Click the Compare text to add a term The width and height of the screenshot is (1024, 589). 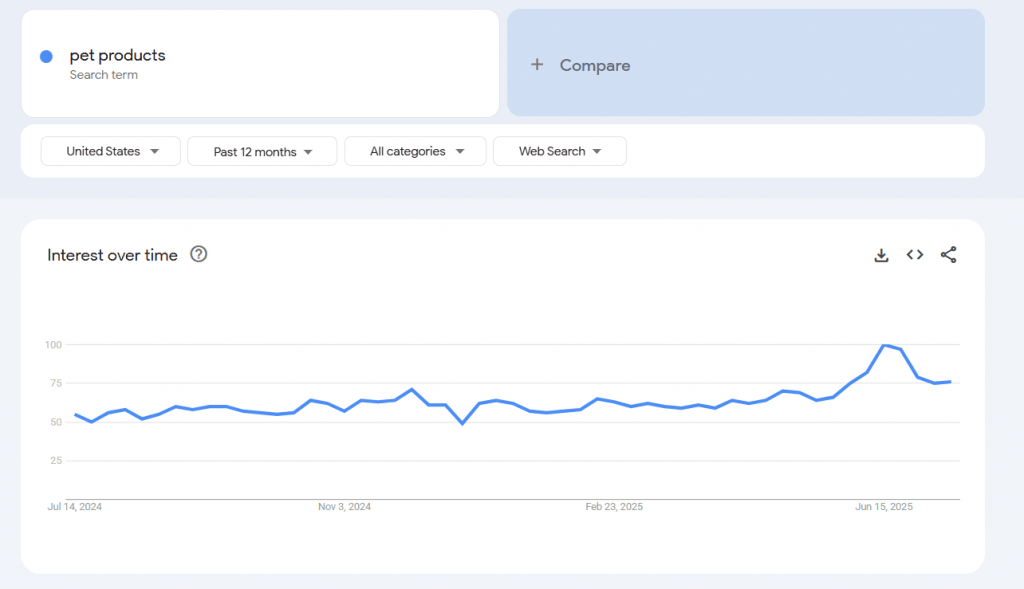(x=595, y=65)
